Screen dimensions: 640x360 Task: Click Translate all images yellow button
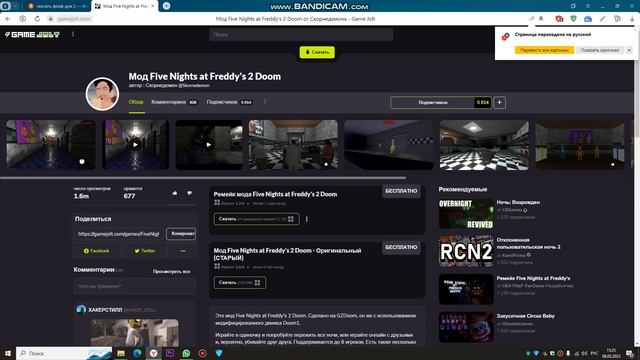point(544,50)
